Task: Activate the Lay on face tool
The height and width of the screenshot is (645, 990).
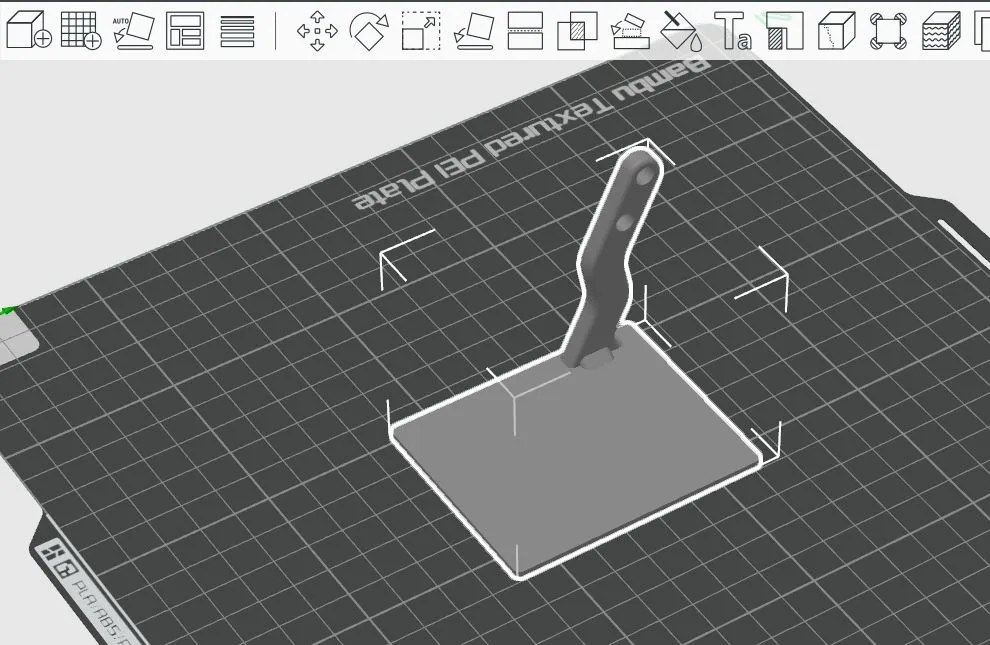Action: click(474, 30)
